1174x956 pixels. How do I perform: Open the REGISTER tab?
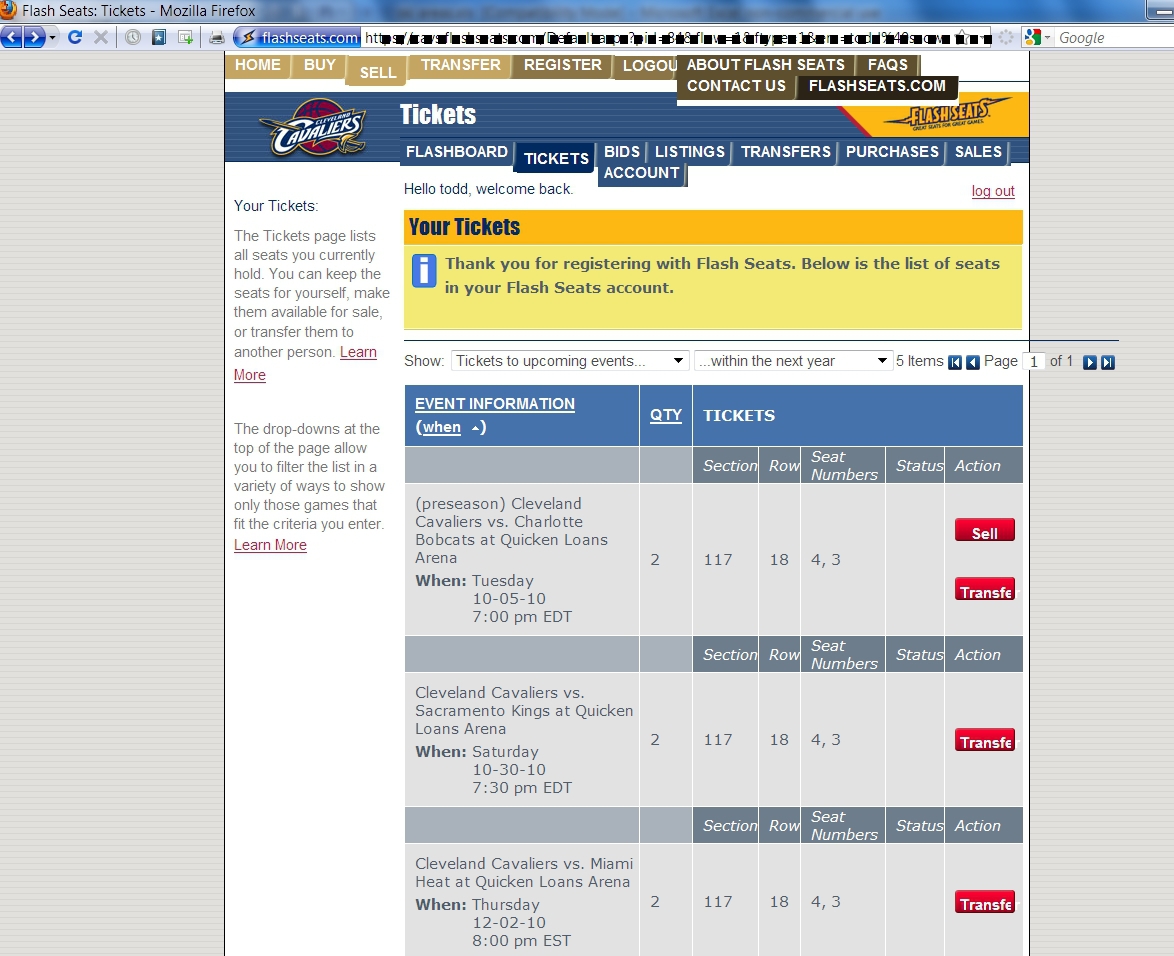pos(562,65)
